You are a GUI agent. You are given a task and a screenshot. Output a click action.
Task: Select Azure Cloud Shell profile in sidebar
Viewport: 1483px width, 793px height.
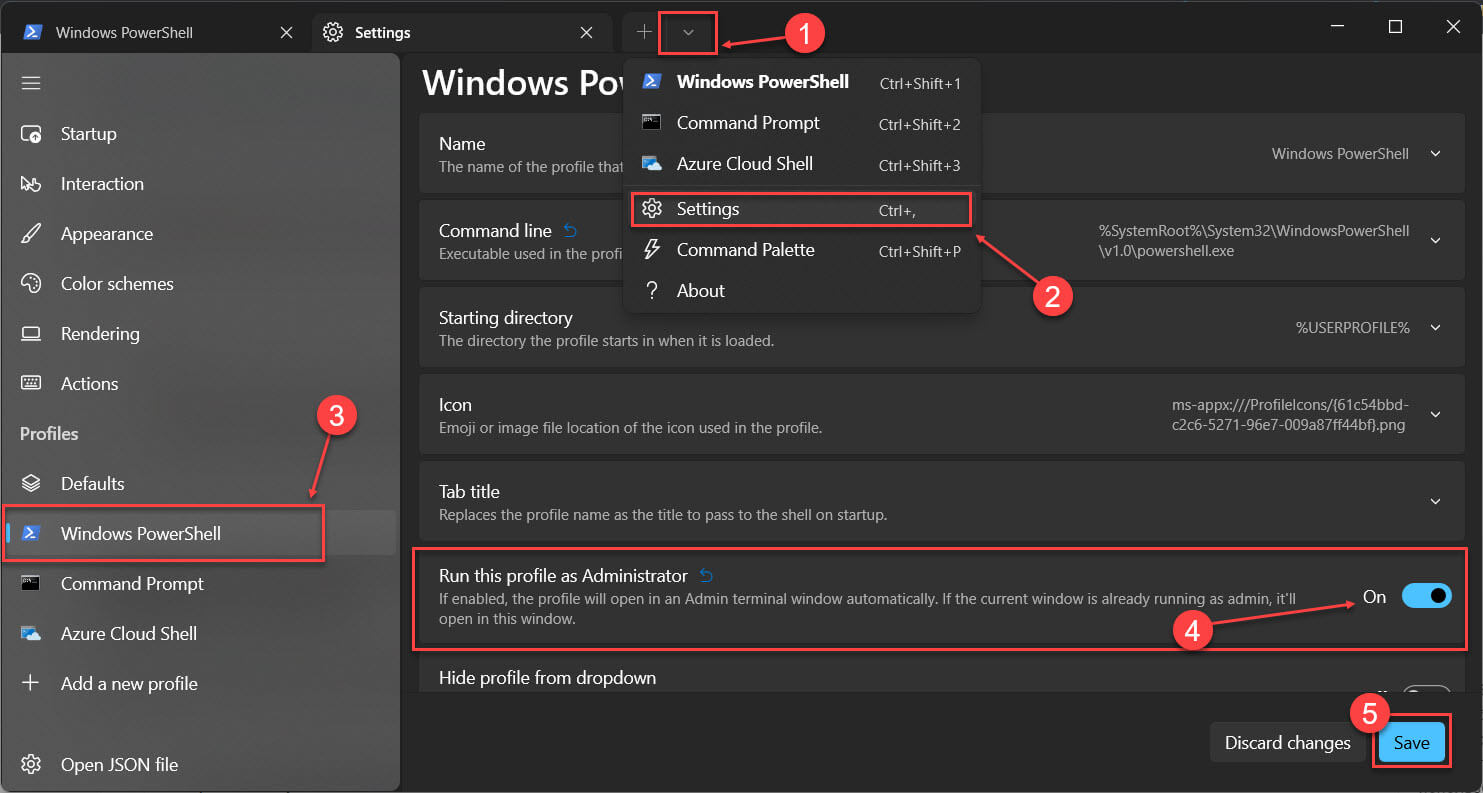coord(200,634)
